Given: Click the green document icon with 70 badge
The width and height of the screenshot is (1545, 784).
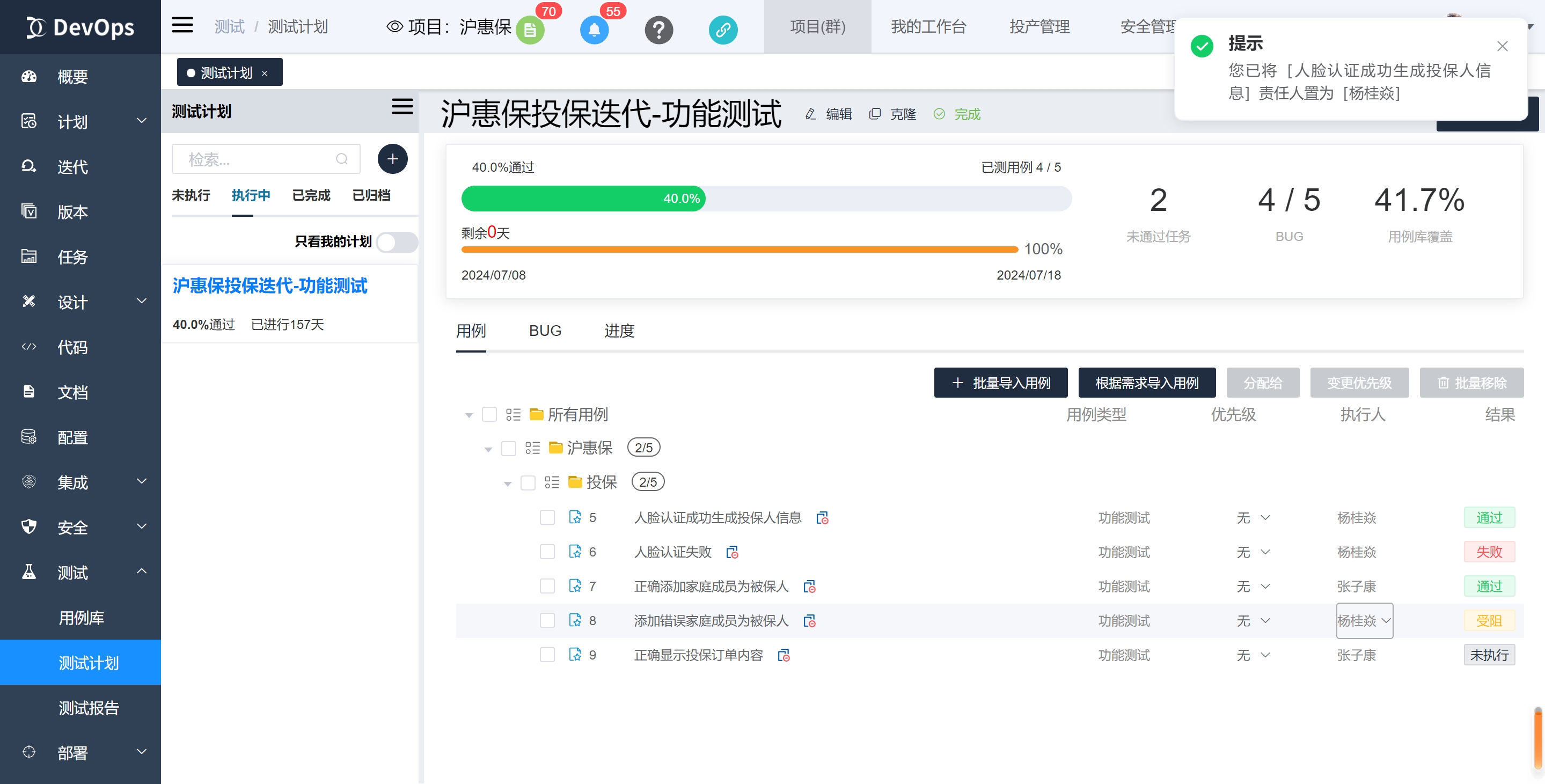Looking at the screenshot, I should click(530, 30).
